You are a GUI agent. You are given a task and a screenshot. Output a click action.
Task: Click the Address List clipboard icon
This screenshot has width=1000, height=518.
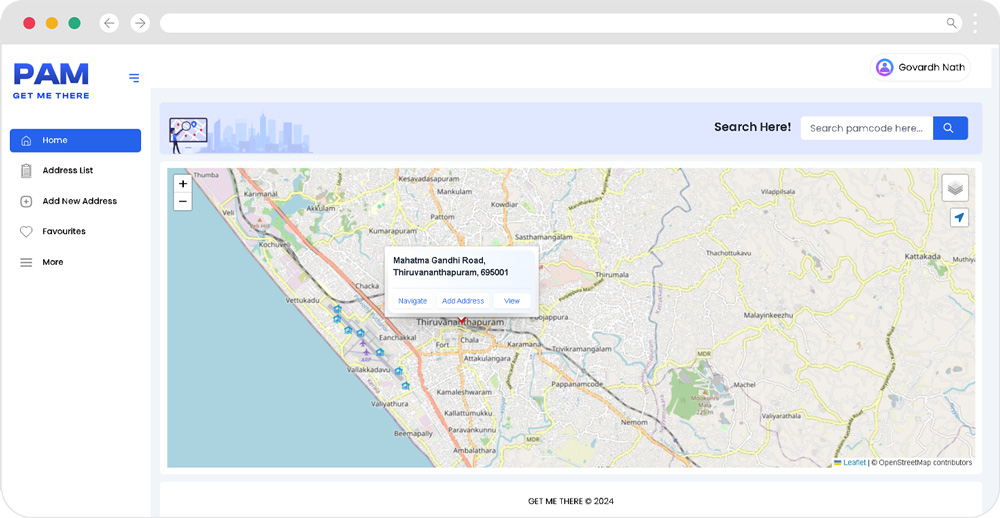(x=26, y=170)
